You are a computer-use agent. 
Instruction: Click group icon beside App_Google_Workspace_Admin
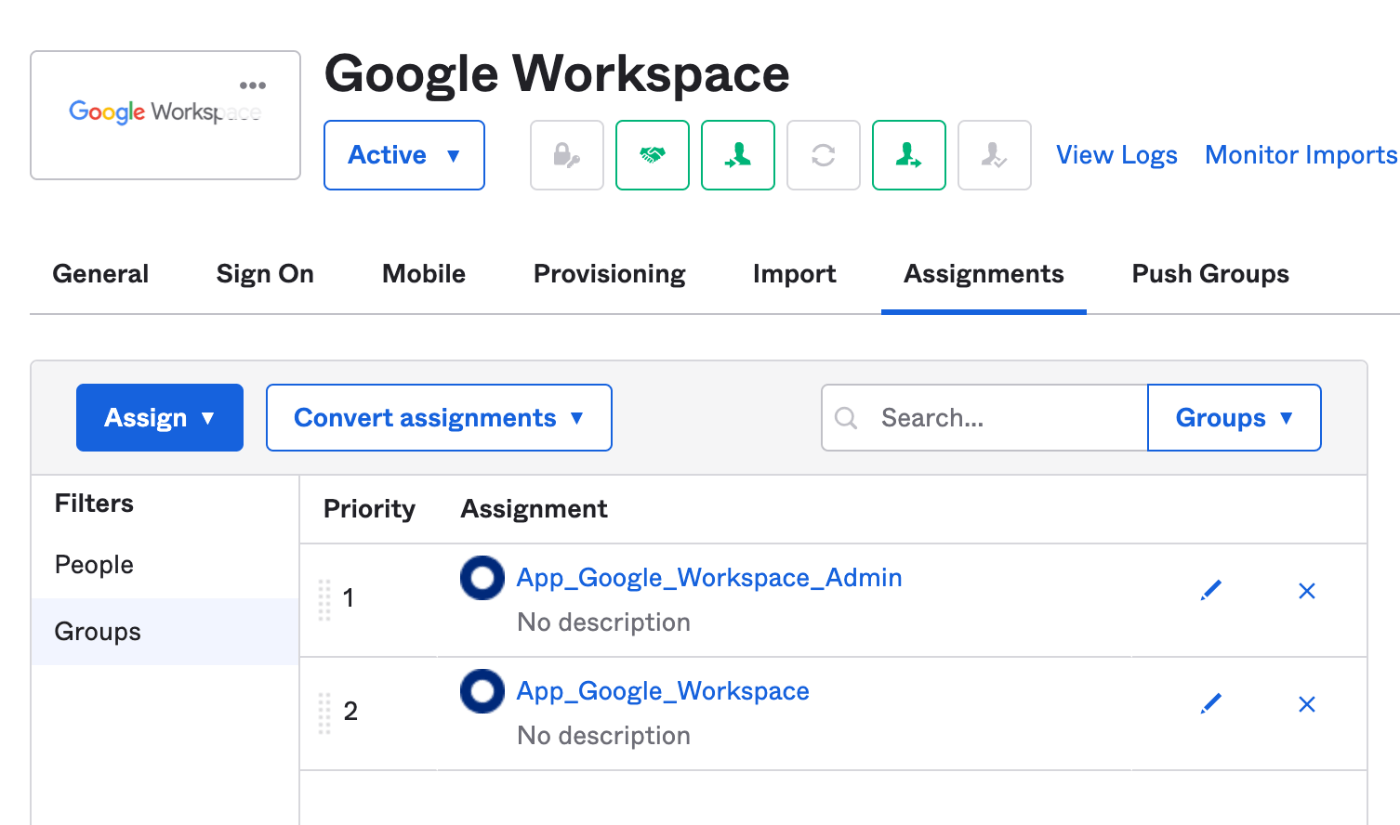pos(482,578)
